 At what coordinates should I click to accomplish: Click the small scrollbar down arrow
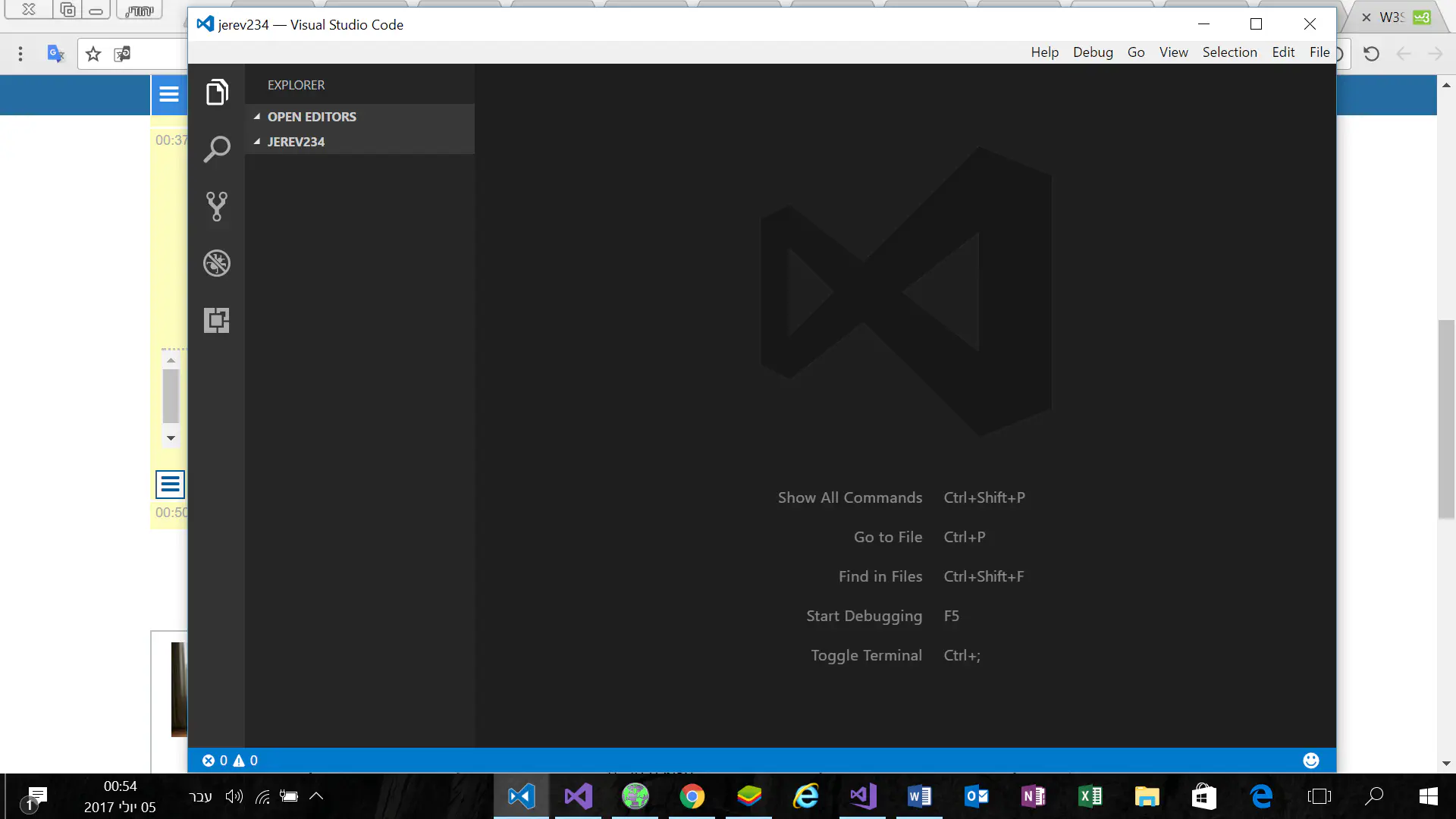171,438
